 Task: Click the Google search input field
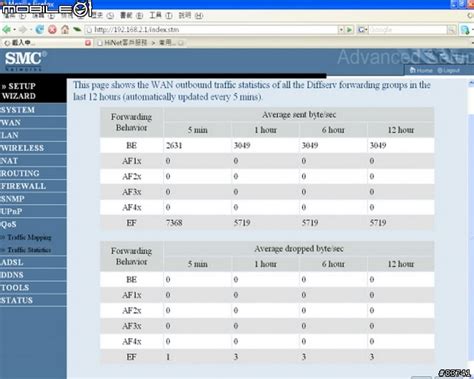[407, 30]
